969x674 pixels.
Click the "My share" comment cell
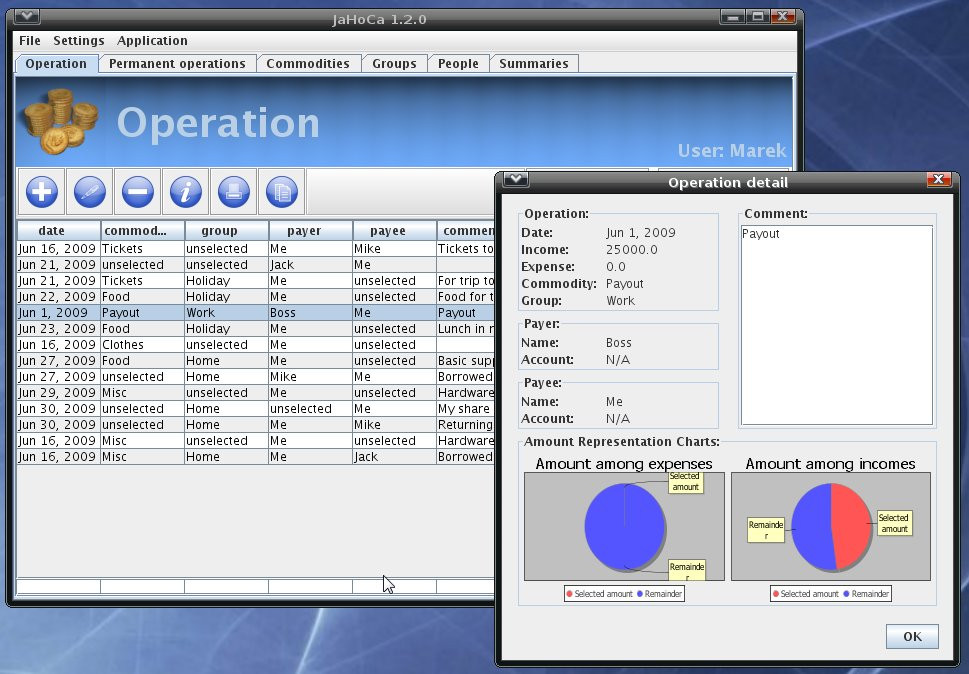[x=464, y=409]
